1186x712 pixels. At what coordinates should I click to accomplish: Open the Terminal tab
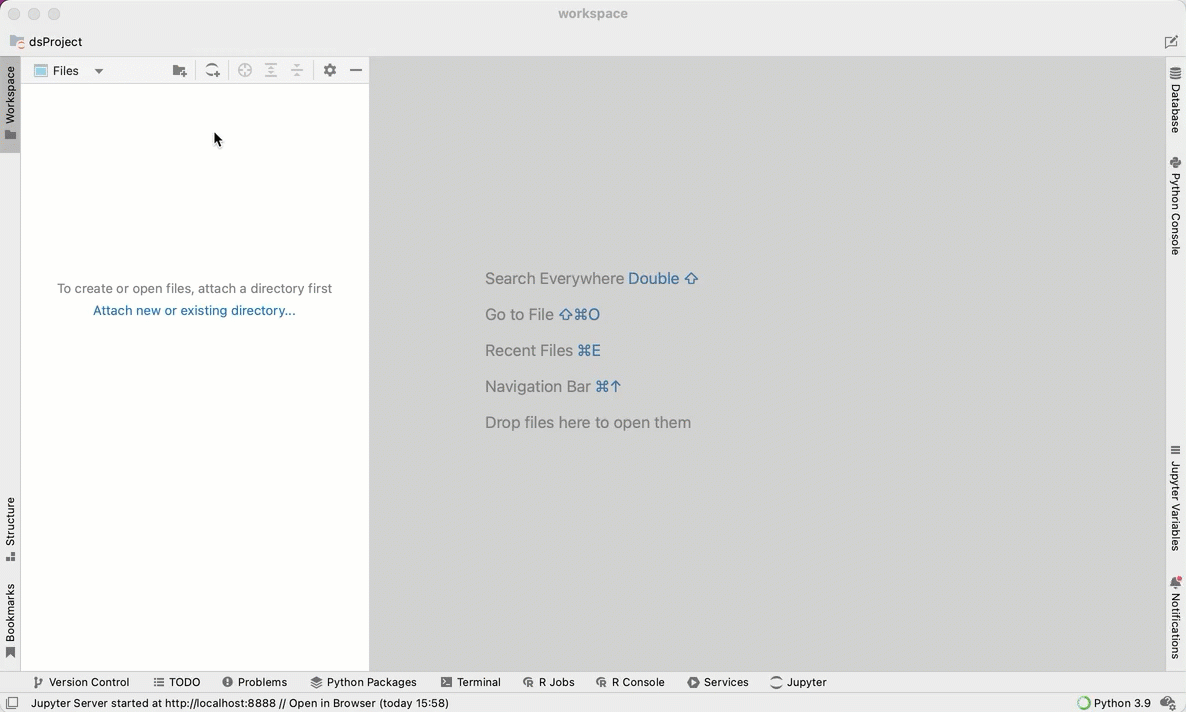[470, 682]
